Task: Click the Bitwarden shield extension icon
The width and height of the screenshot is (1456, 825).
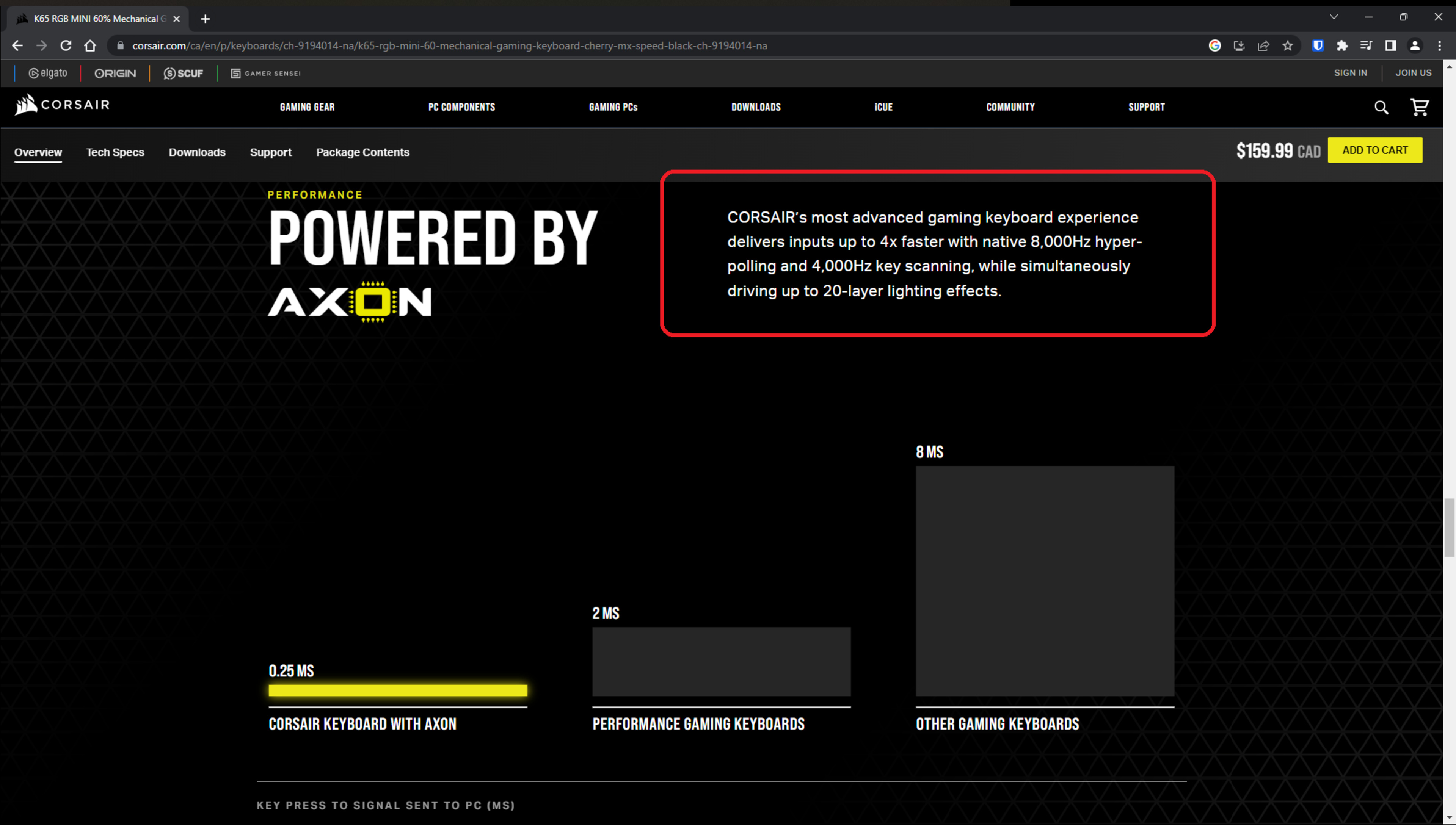Action: pyautogui.click(x=1318, y=46)
